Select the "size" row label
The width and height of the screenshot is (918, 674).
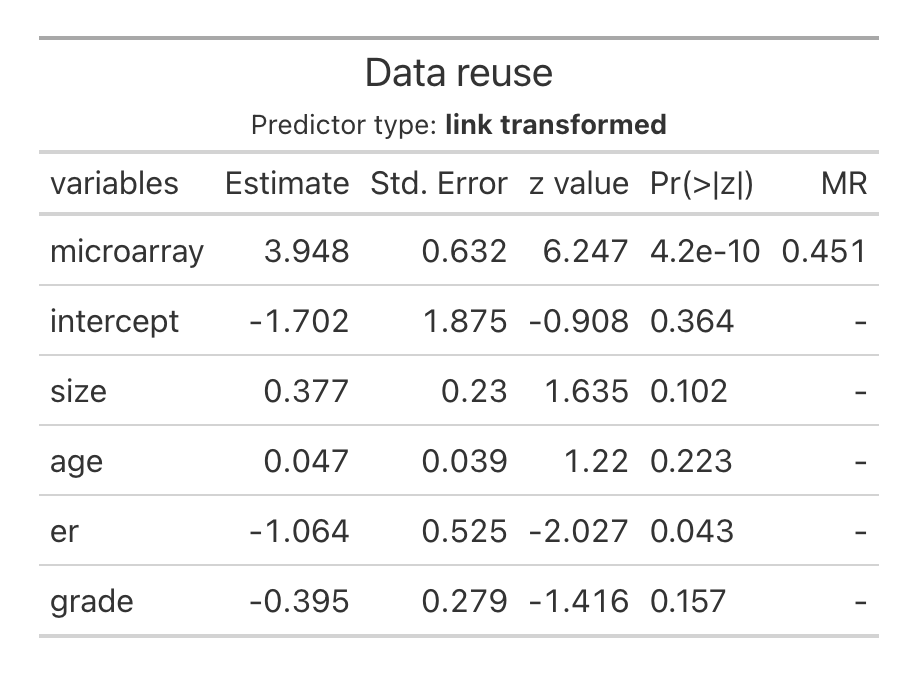point(78,391)
